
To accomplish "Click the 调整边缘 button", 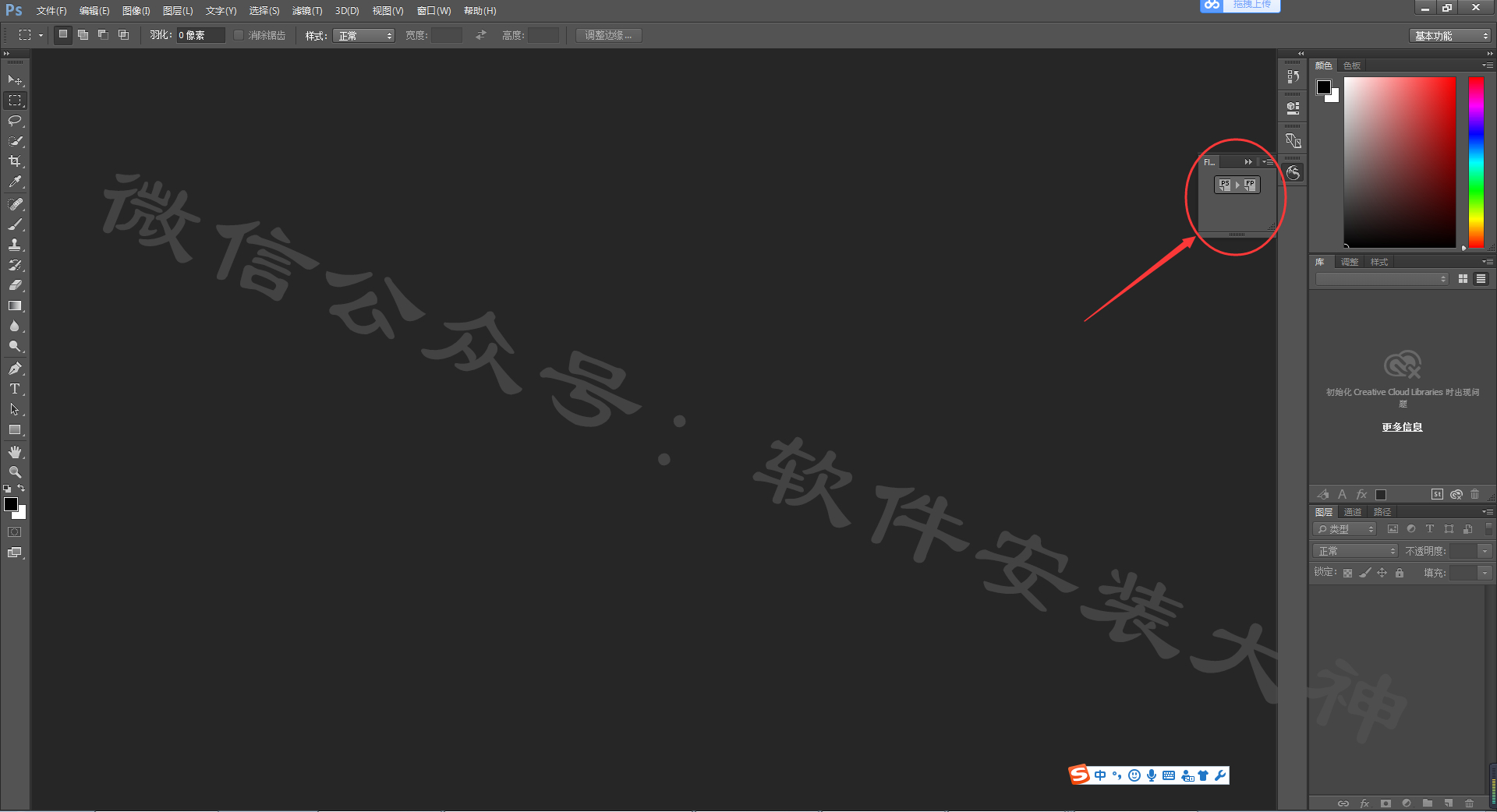I will (609, 35).
